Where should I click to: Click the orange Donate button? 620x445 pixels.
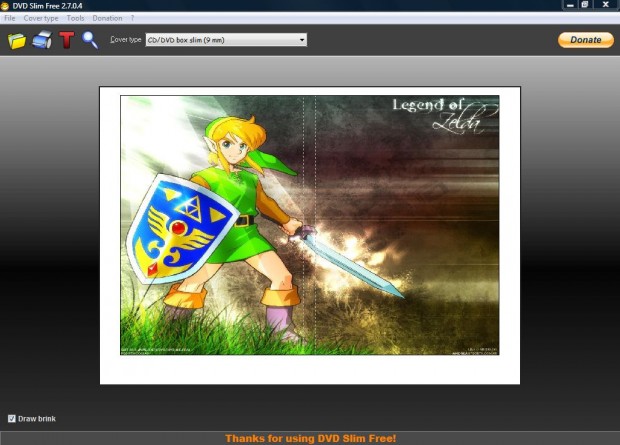[x=586, y=40]
